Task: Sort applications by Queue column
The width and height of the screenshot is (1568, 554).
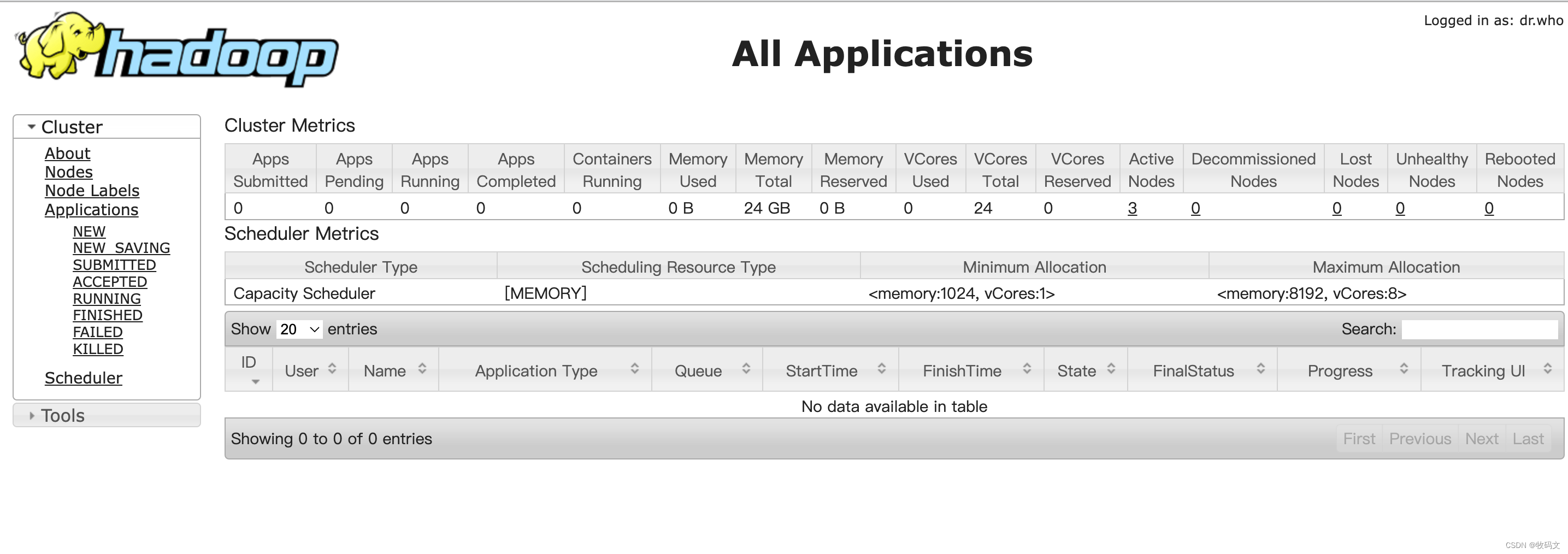Action: [708, 370]
